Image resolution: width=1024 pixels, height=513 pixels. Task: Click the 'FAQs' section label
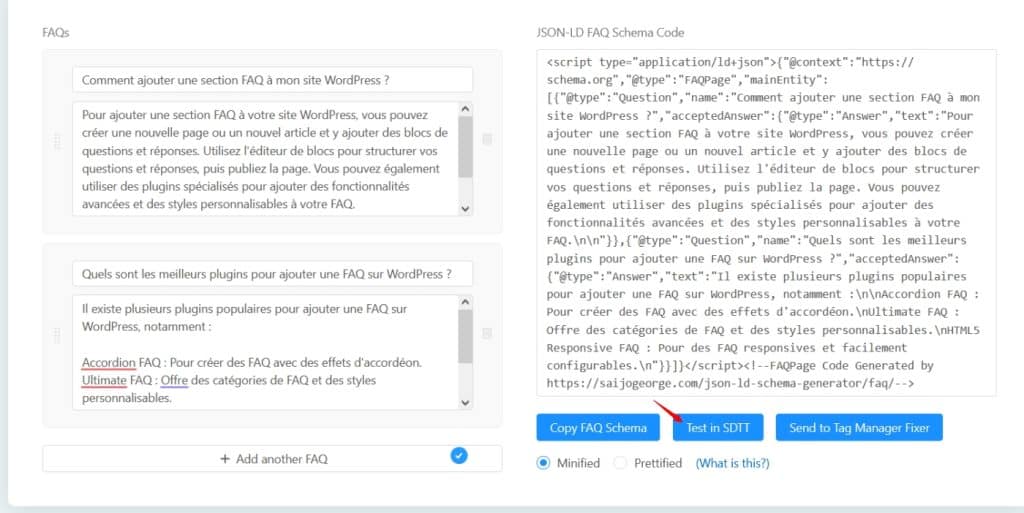pyautogui.click(x=56, y=33)
